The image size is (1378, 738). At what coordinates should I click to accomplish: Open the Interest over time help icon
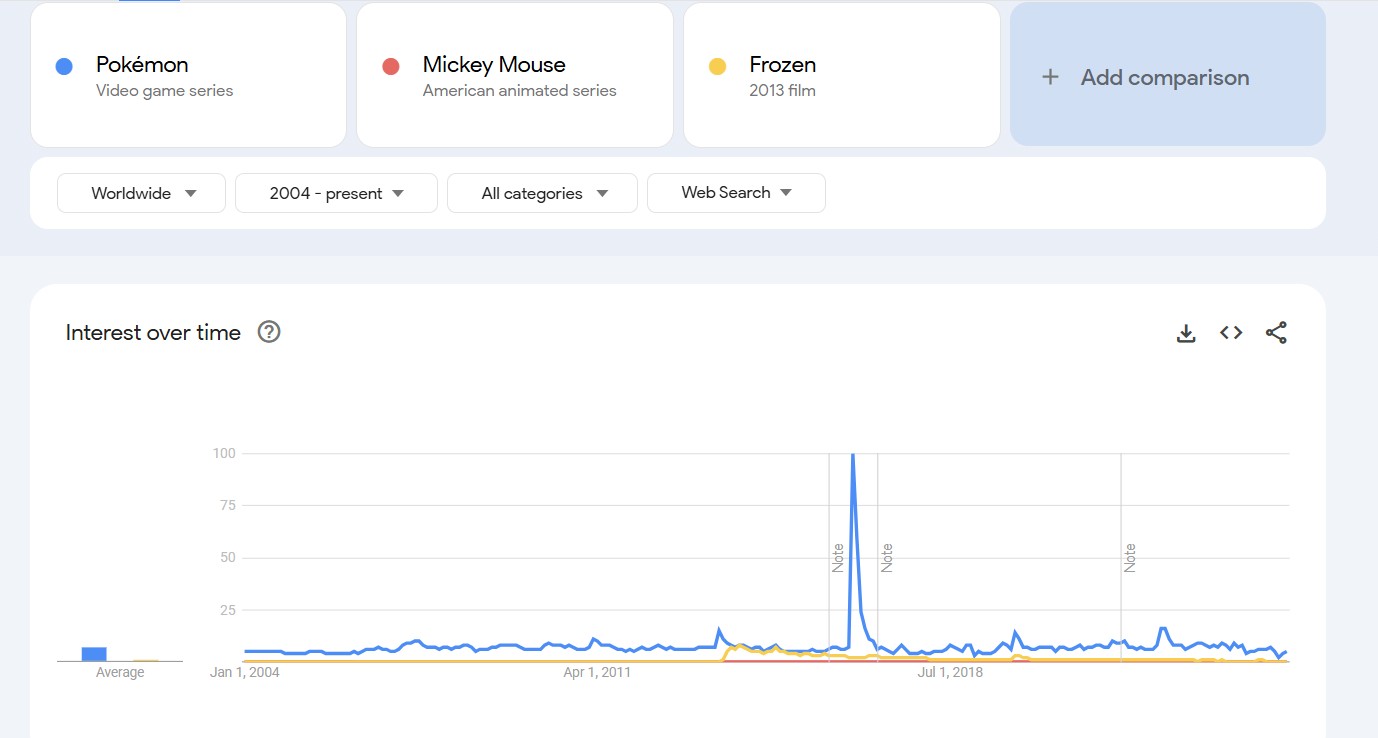[x=269, y=332]
